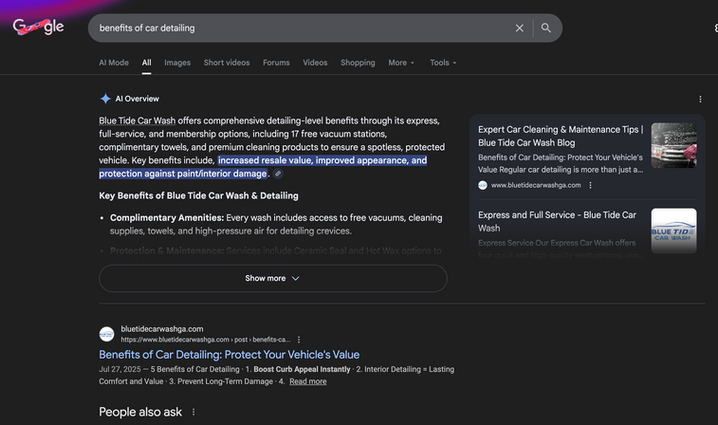The image size is (718, 425).
Task: Click the 'People also ask' heading
Action: (140, 412)
